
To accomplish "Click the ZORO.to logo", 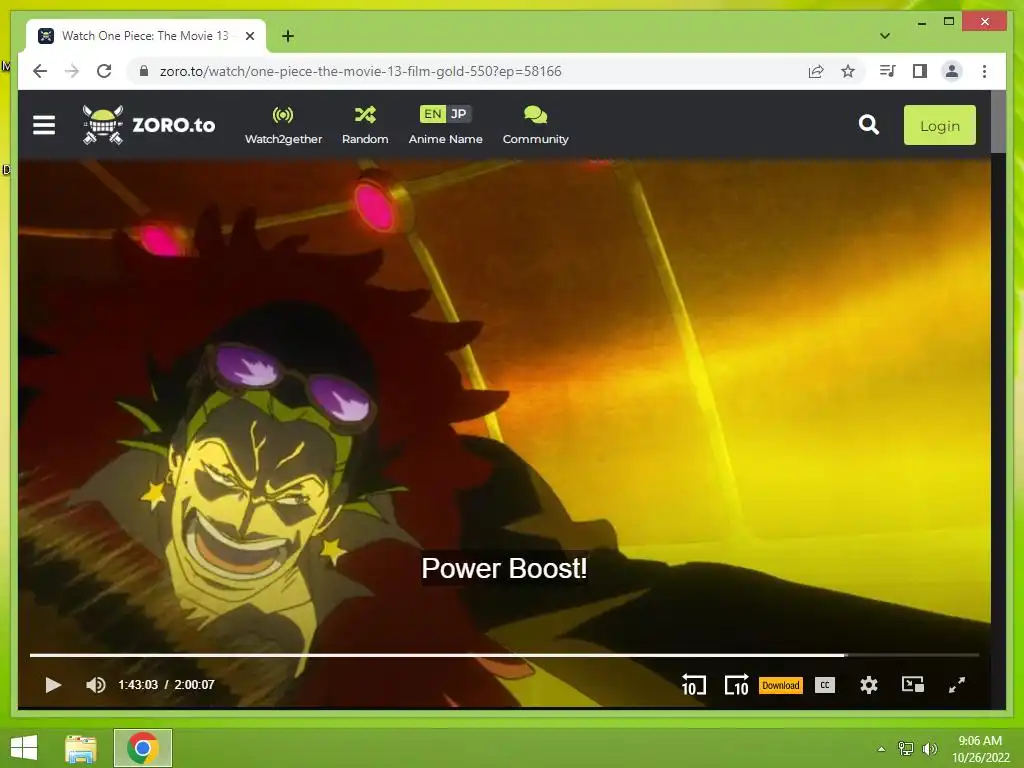I will [149, 124].
